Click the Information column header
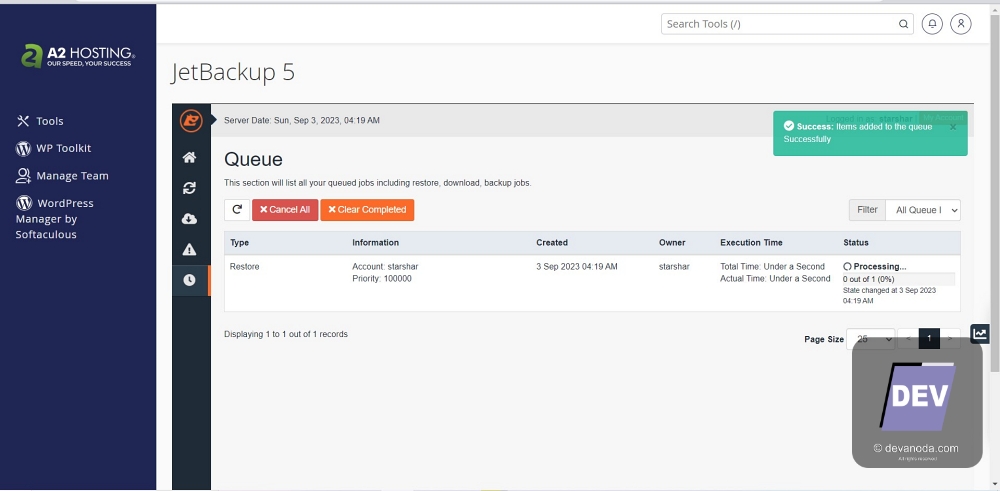Screen dimensions: 1000x491 (376, 242)
